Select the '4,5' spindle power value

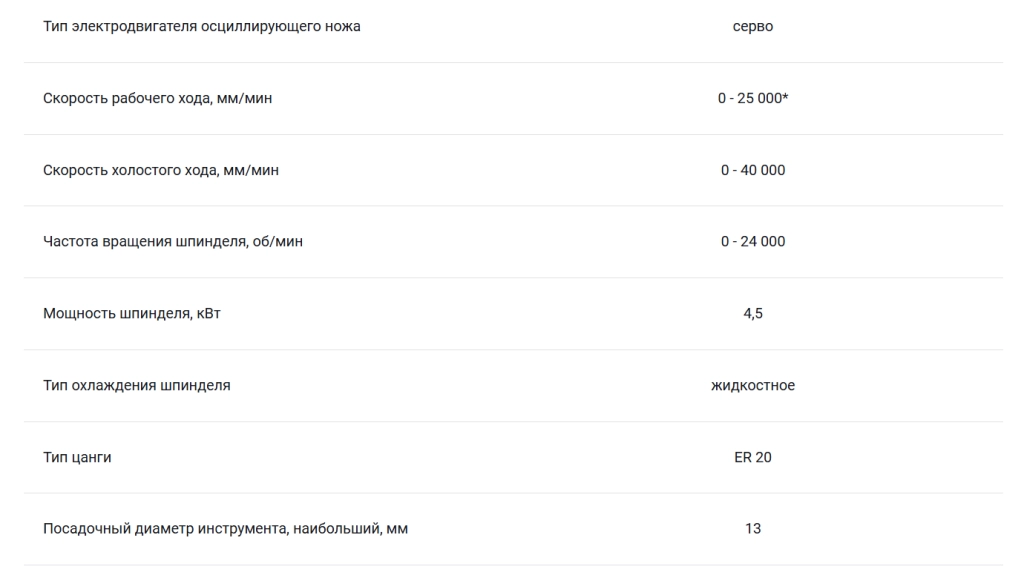(x=752, y=313)
